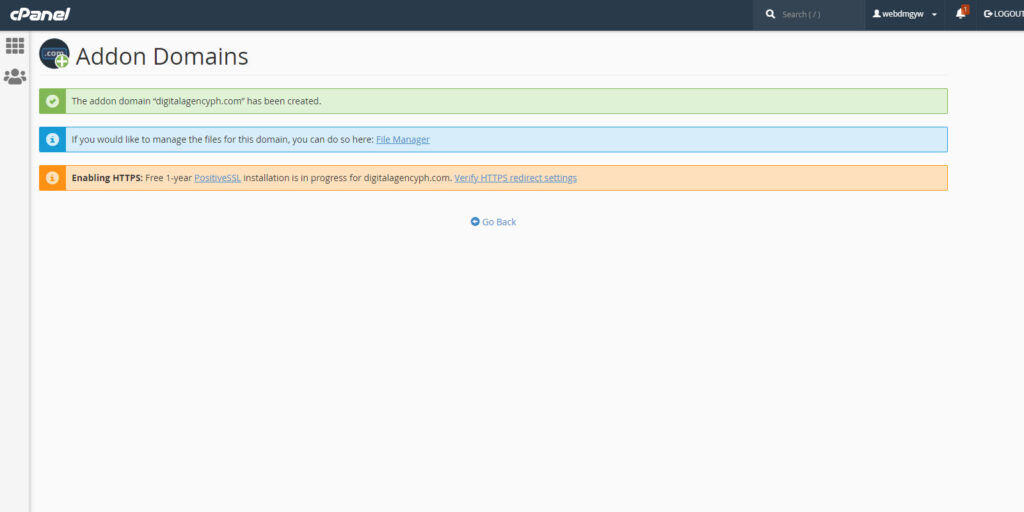
Task: Click the orange HTTPS info icon
Action: pyautogui.click(x=53, y=178)
